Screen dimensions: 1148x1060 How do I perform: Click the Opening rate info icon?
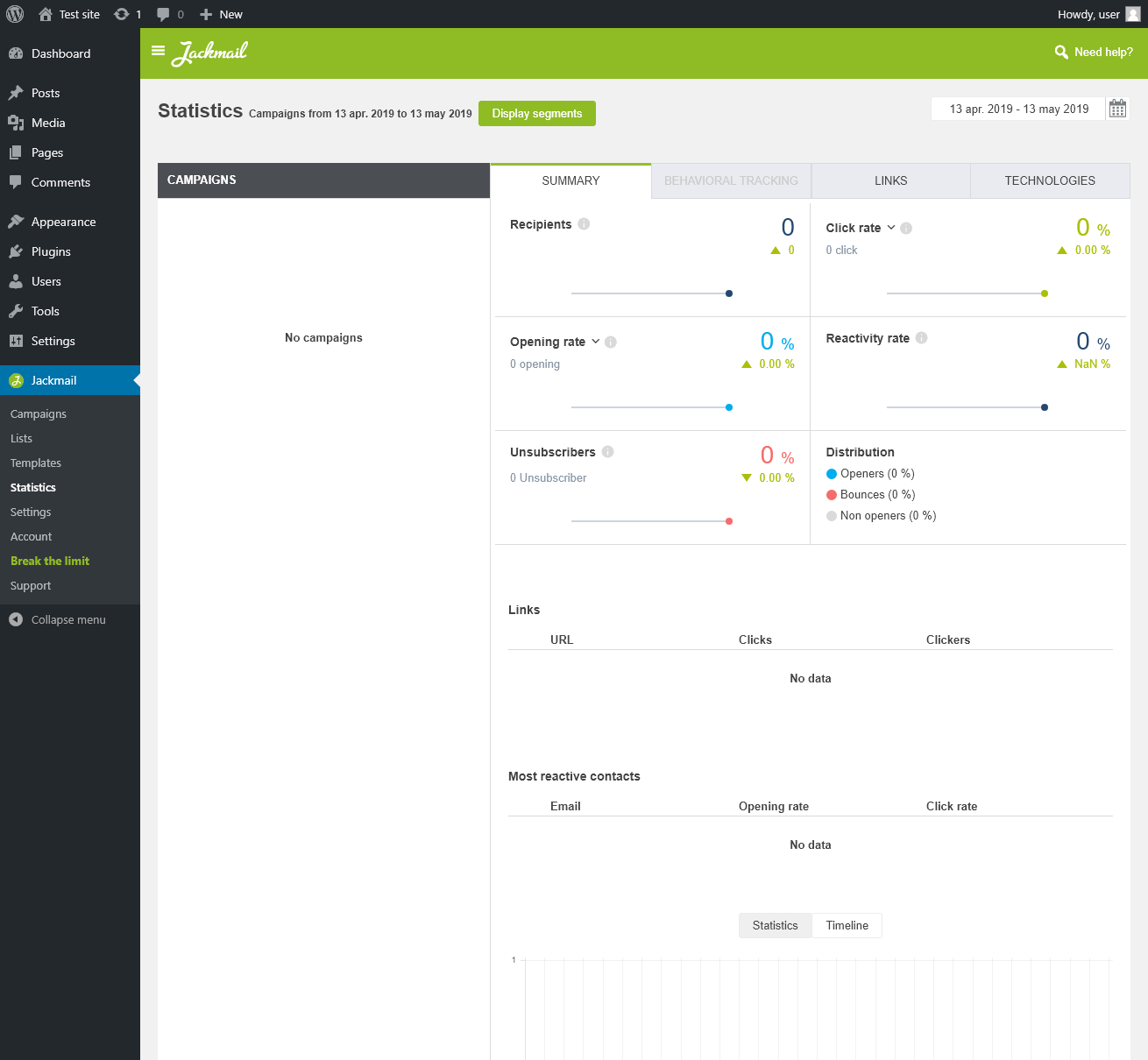tap(611, 342)
